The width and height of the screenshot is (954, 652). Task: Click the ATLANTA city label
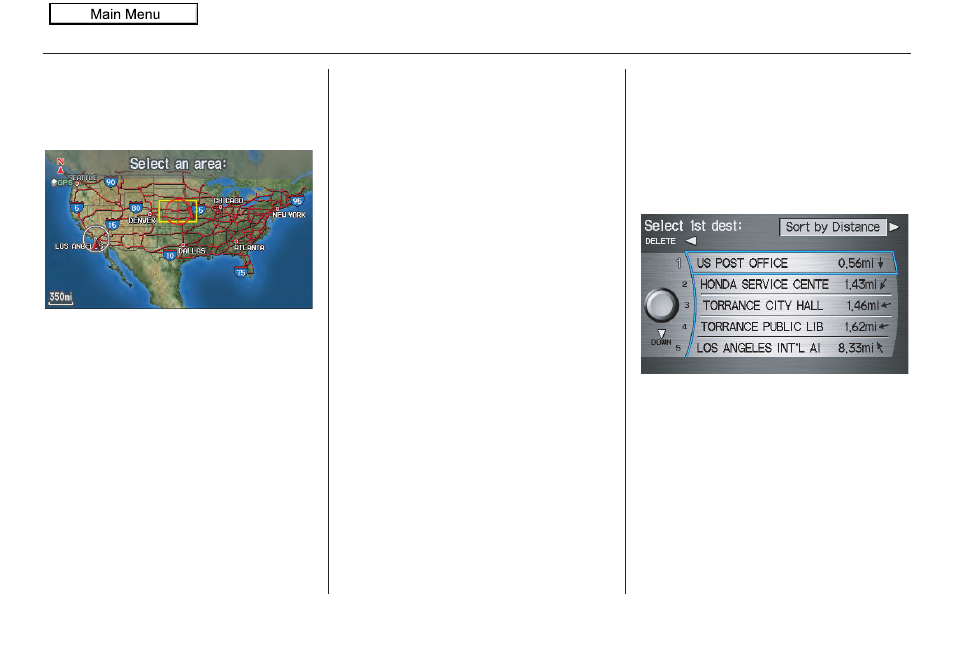point(249,248)
